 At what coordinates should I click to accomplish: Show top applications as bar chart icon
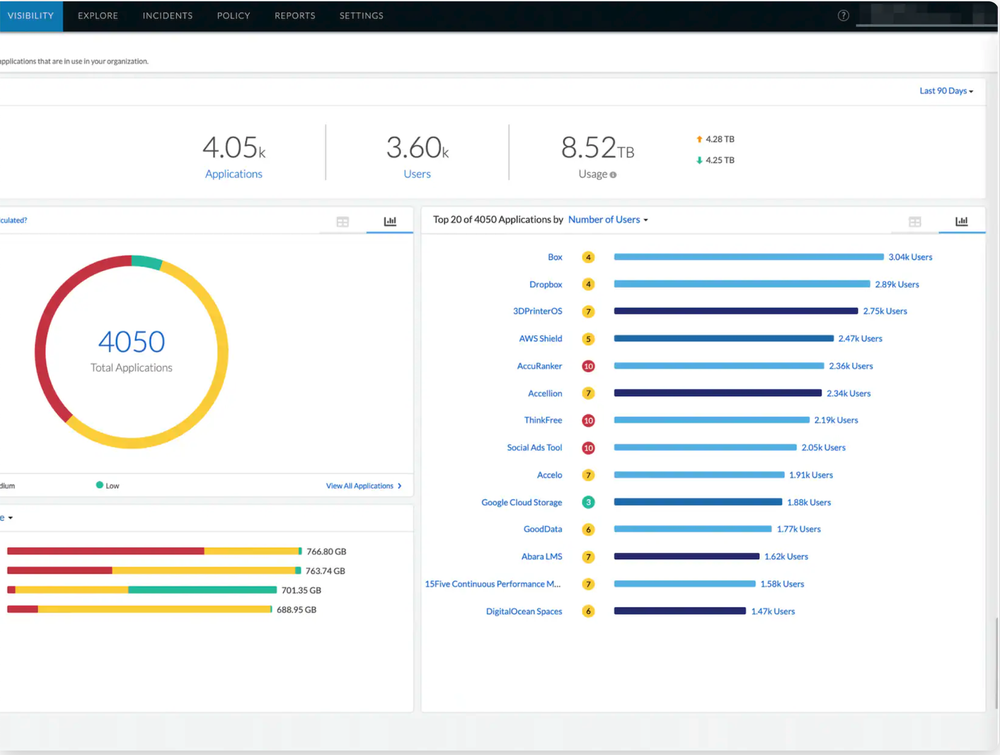[x=962, y=221]
